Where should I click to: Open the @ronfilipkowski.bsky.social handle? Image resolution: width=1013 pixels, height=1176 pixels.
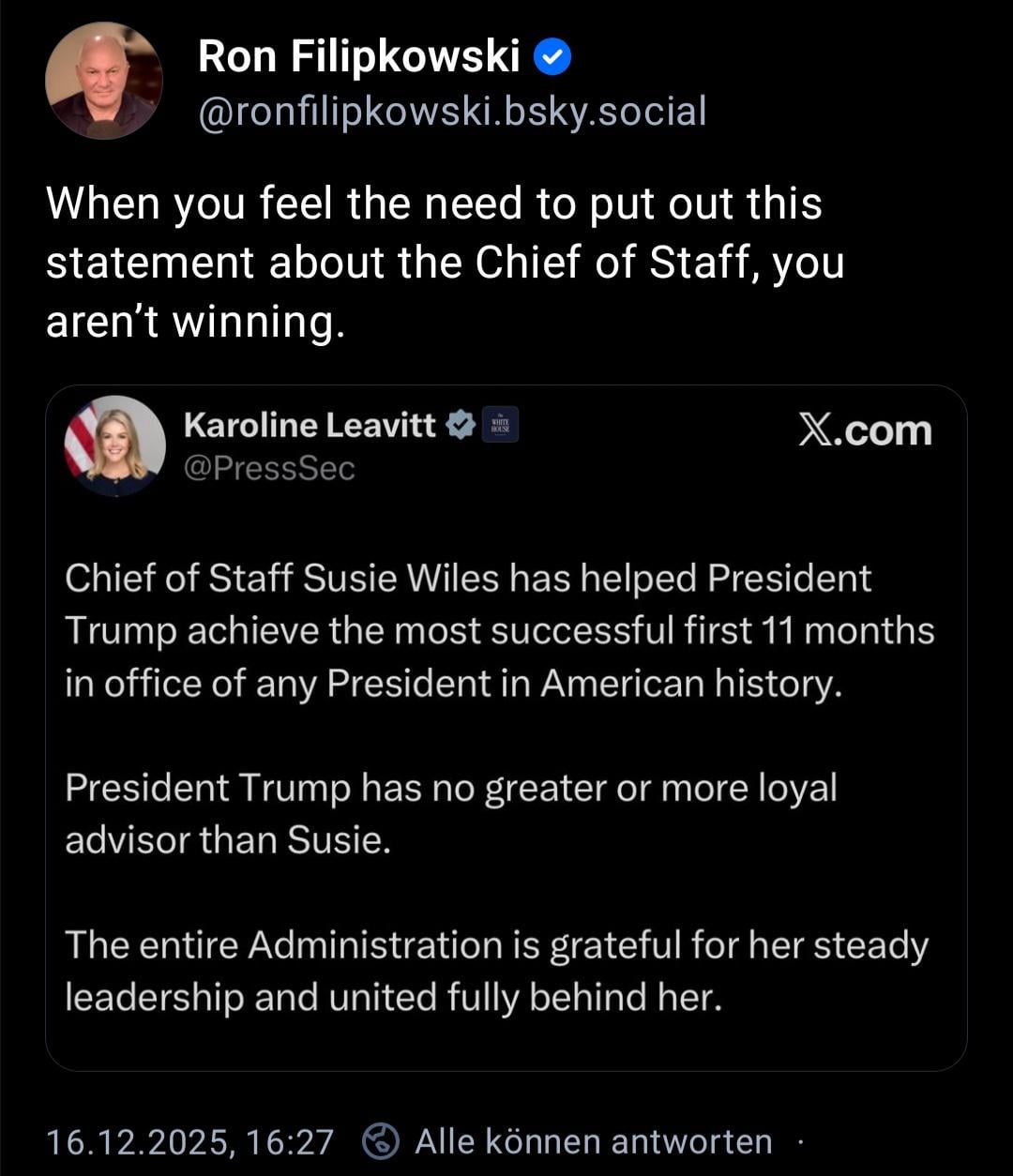(452, 112)
